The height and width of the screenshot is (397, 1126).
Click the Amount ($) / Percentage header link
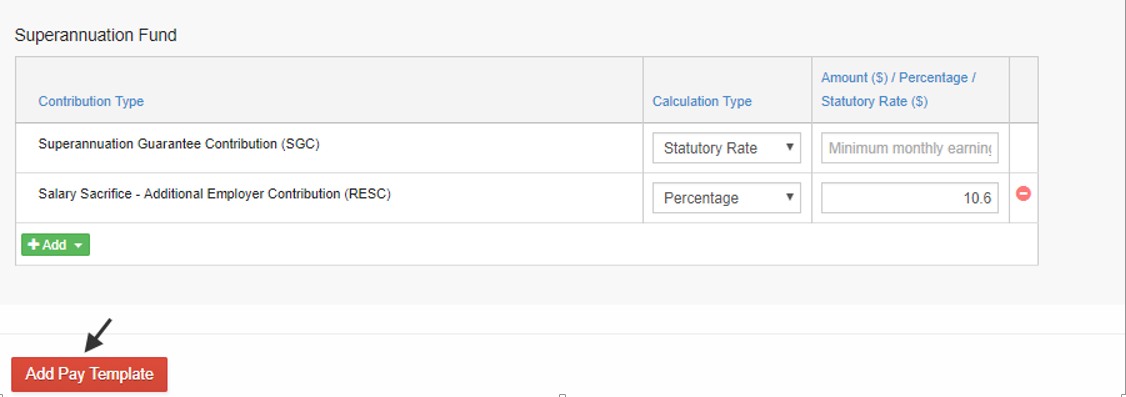[x=898, y=89]
